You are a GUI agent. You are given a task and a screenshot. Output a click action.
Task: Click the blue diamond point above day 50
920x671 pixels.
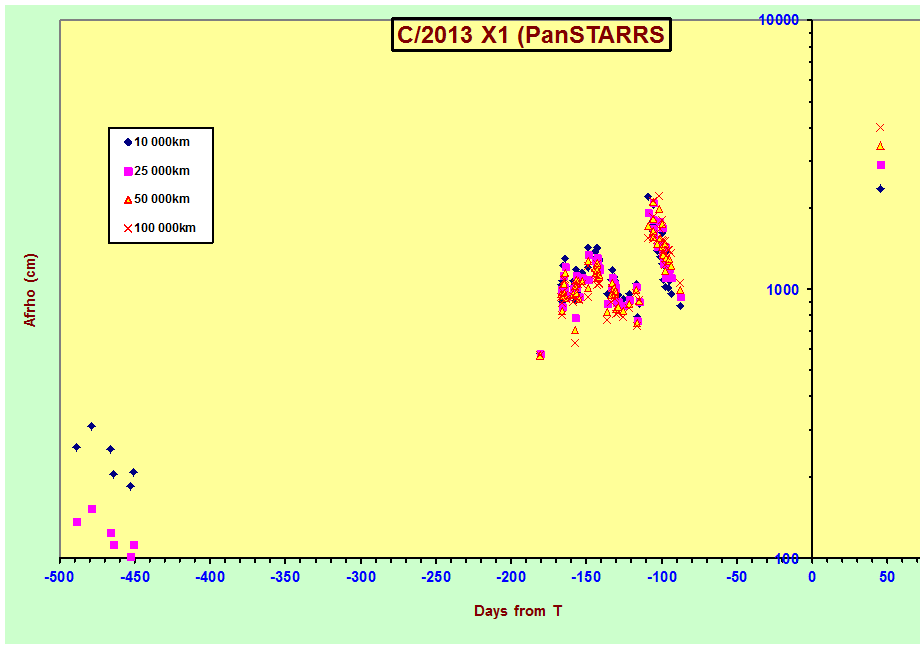click(880, 189)
